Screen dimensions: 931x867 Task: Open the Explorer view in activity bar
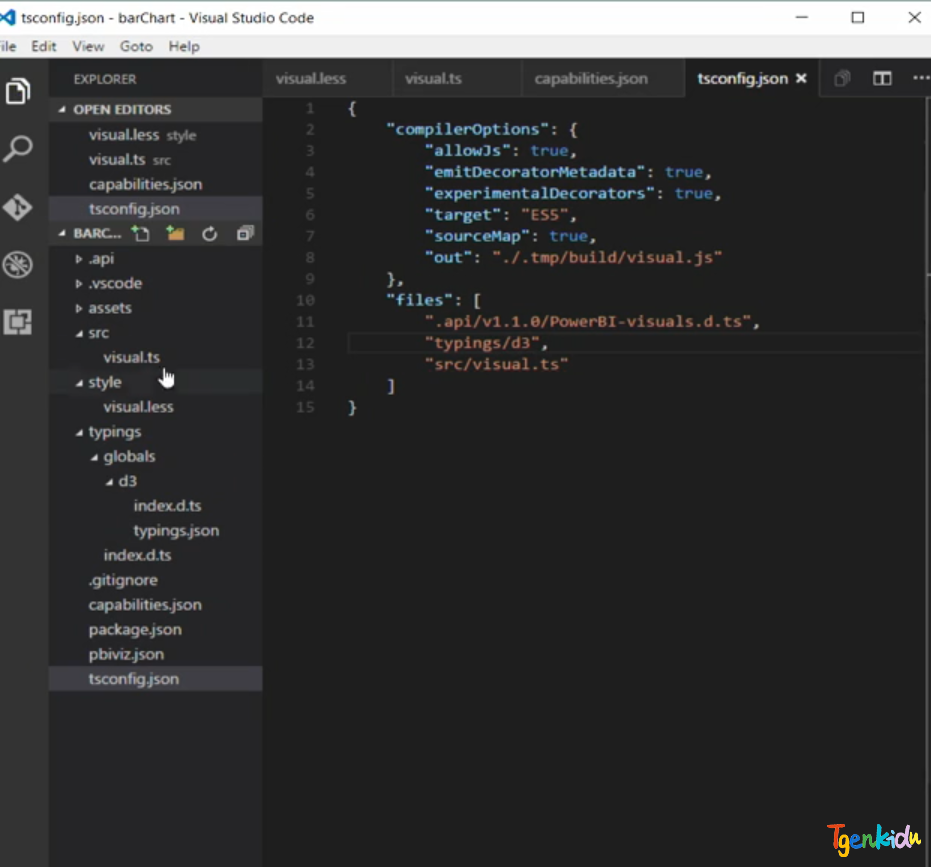click(18, 91)
